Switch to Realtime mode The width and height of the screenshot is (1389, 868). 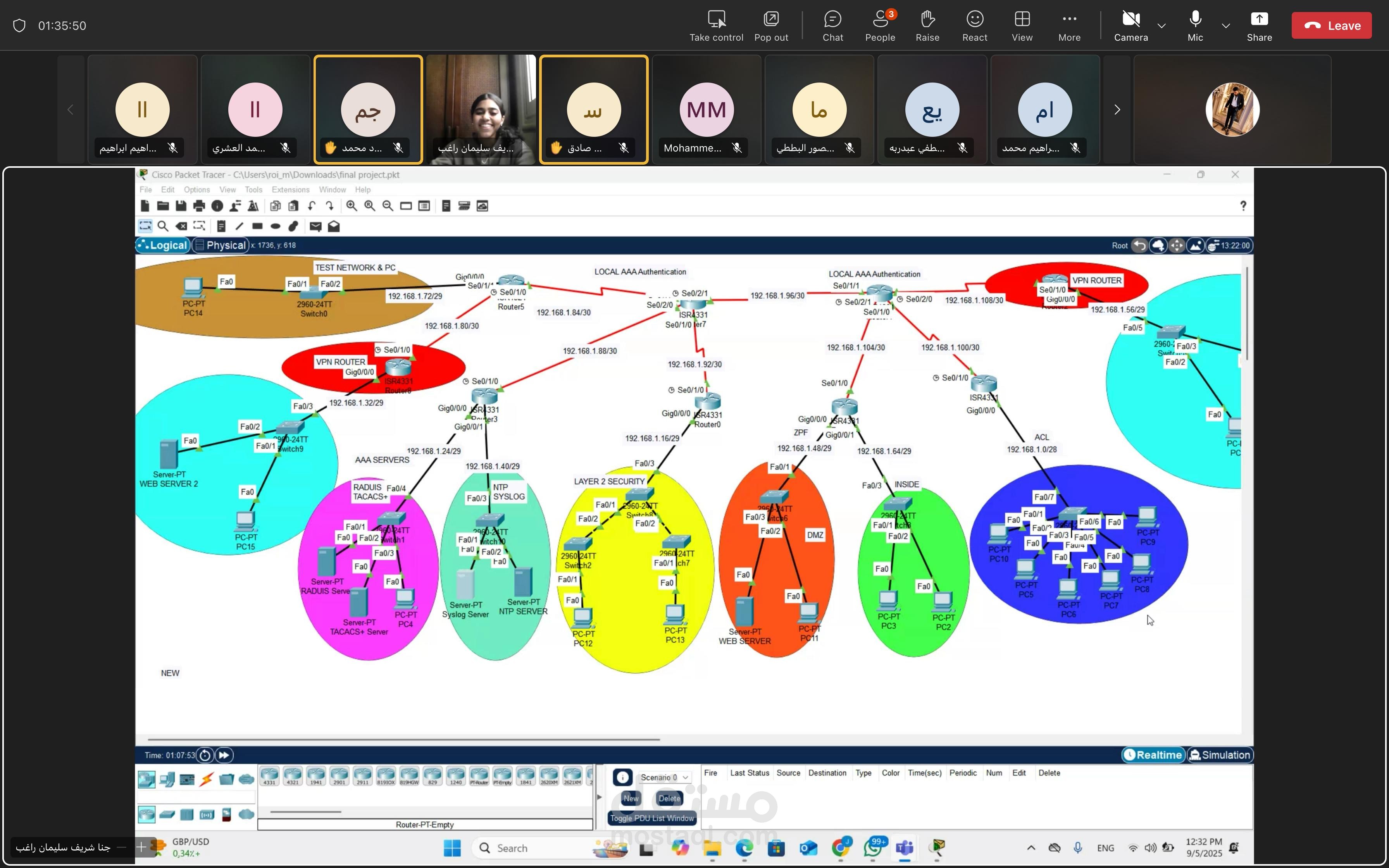point(1153,755)
